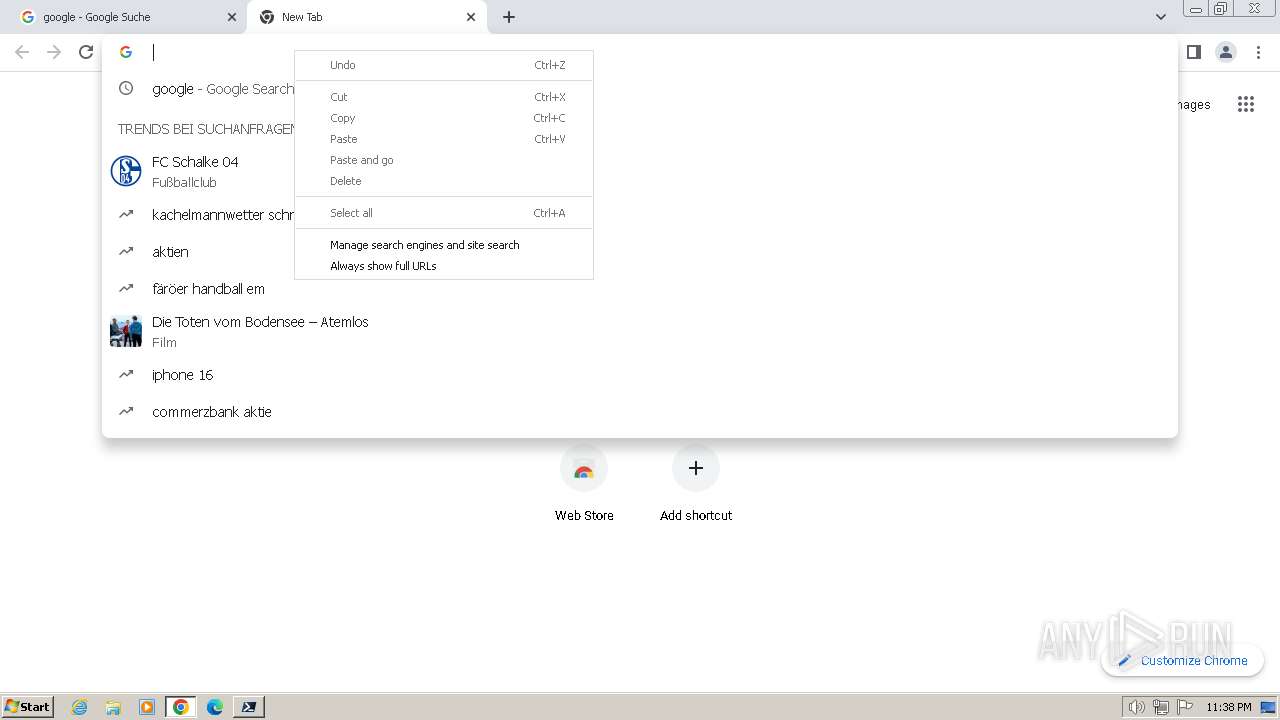This screenshot has height=720, width=1280.
Task: Close the google - Google Suche tab
Action: 232,17
